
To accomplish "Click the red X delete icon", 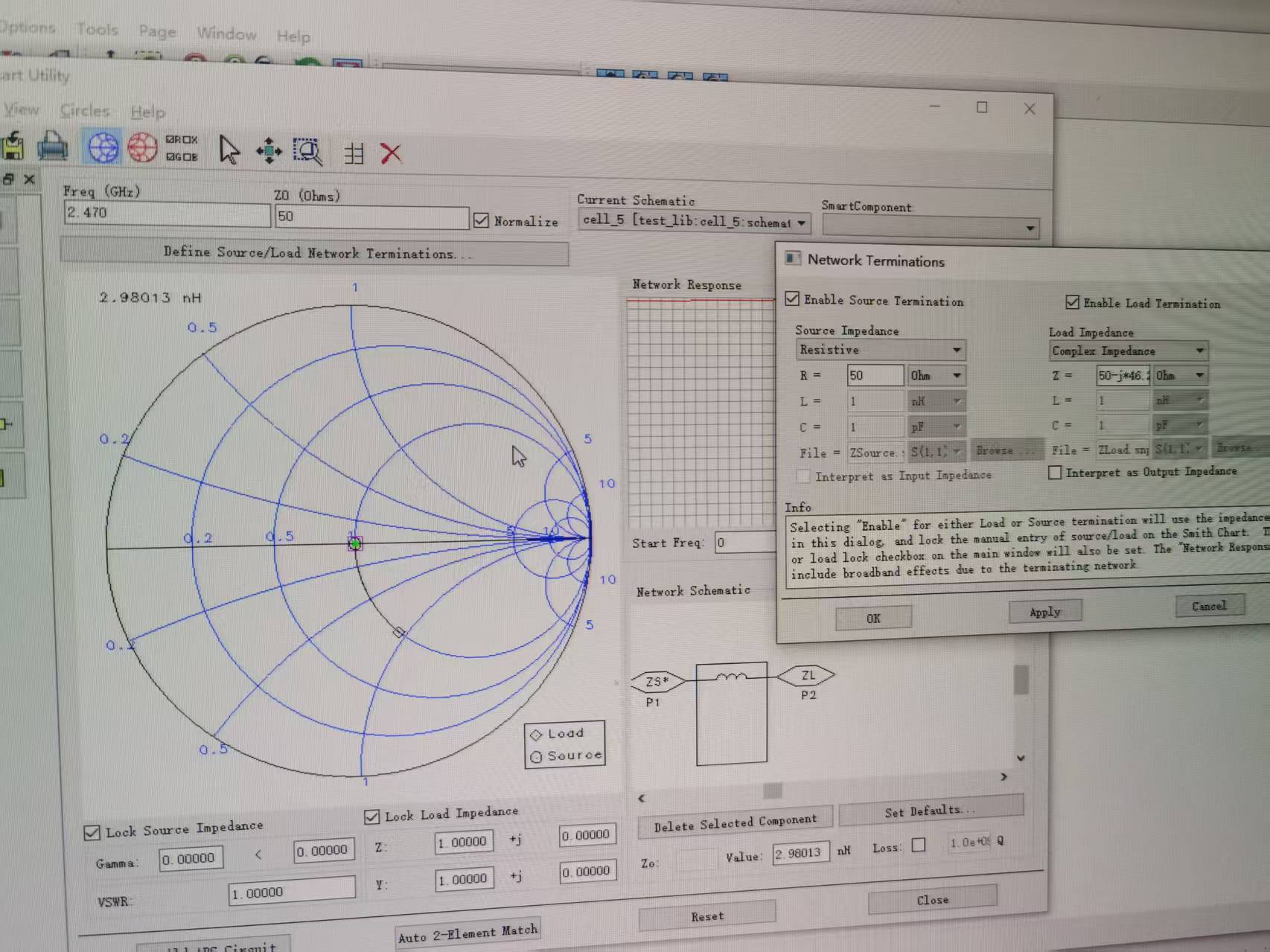I will pos(391,154).
